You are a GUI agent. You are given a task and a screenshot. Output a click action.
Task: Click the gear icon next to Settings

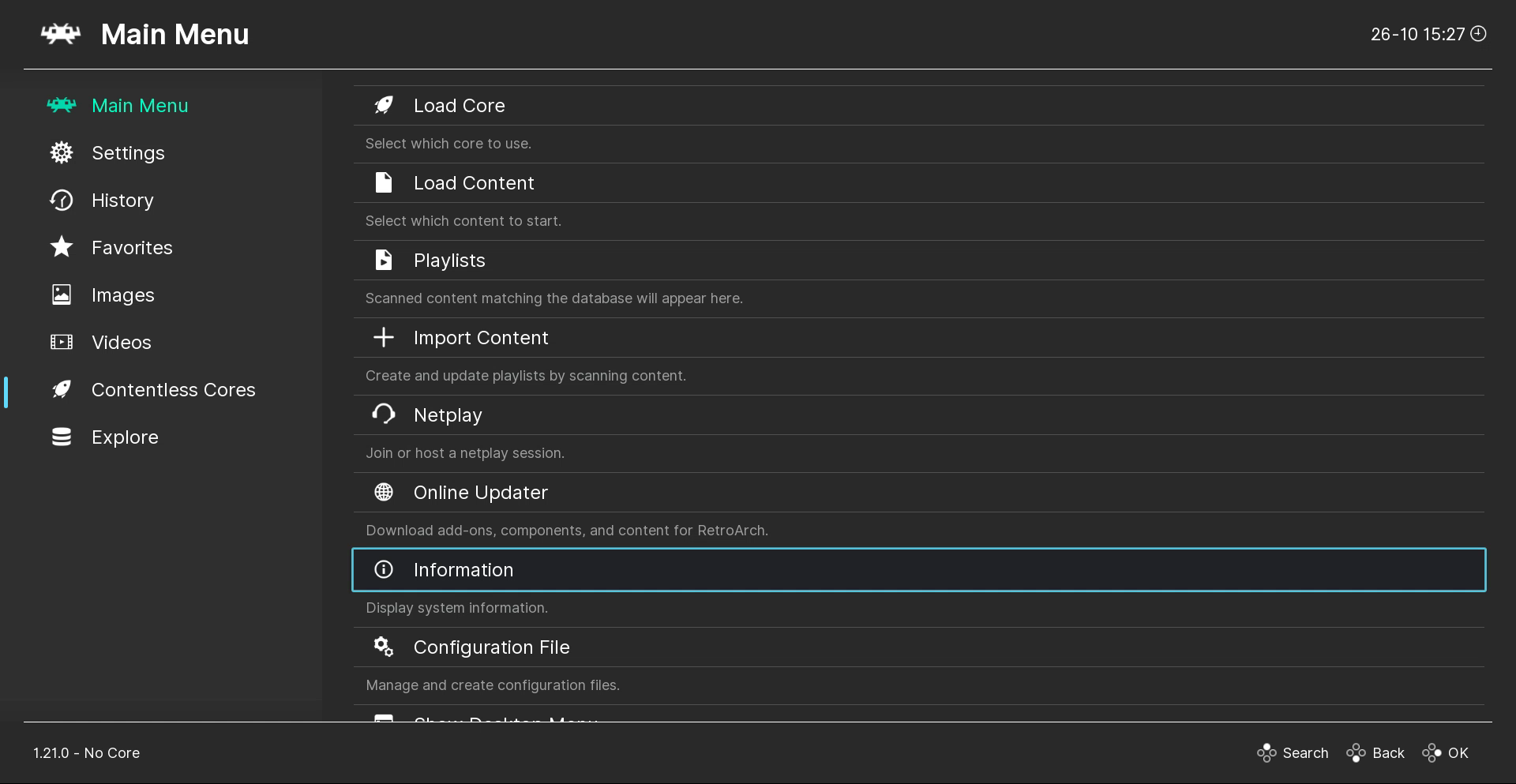(x=62, y=153)
